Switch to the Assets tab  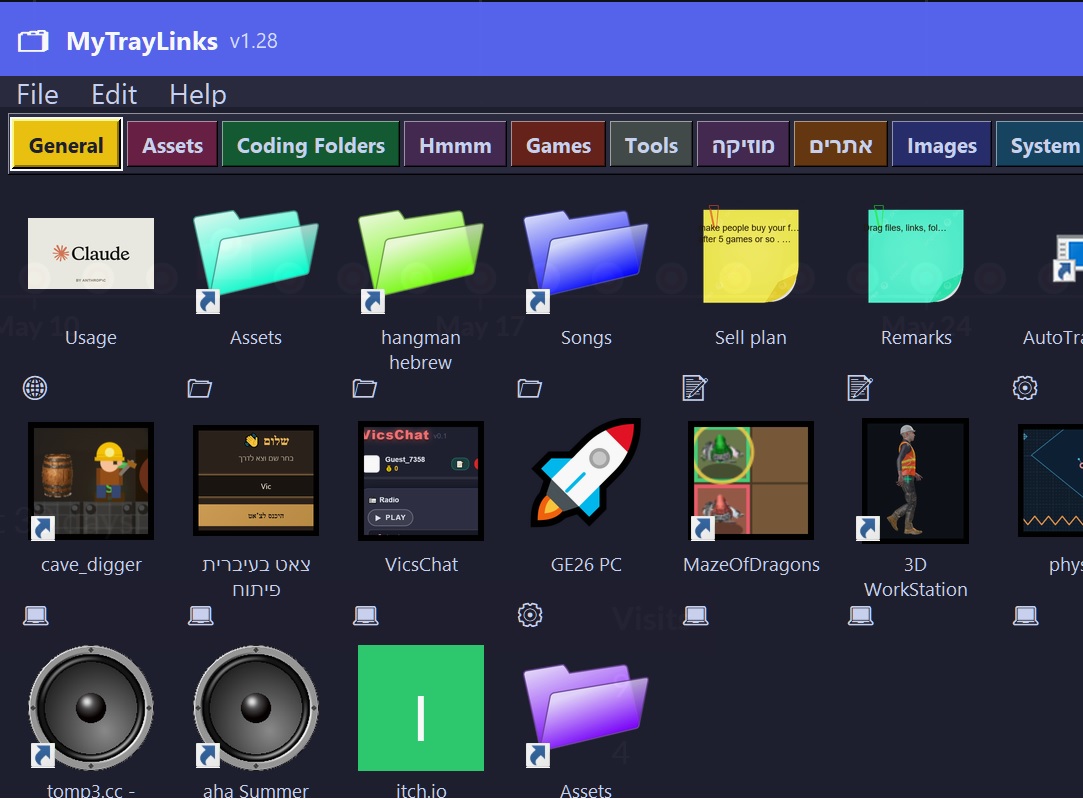[172, 145]
